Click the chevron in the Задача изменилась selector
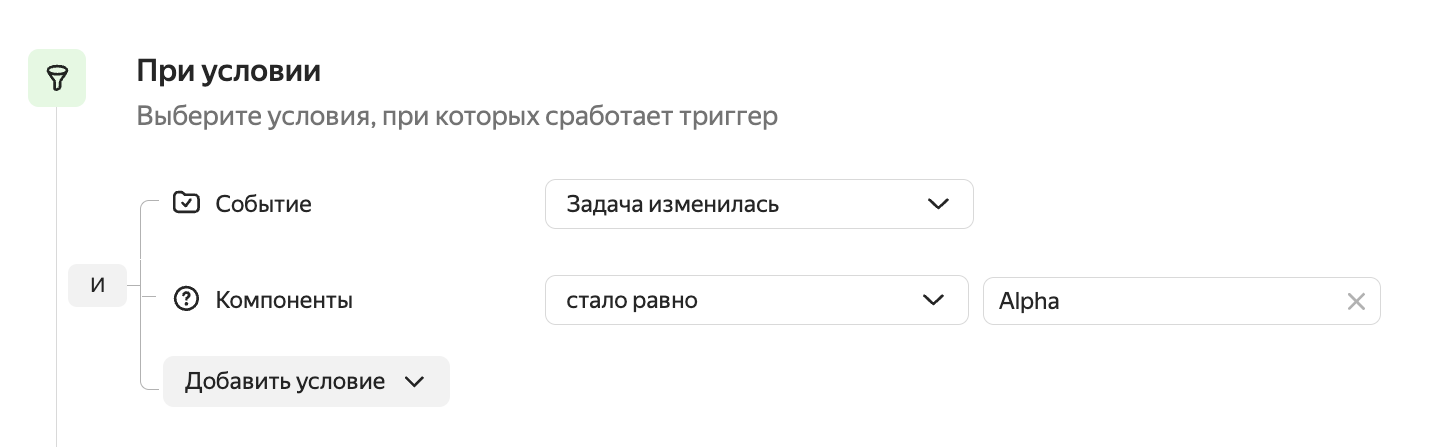Image resolution: width=1431 pixels, height=447 pixels. click(937, 204)
